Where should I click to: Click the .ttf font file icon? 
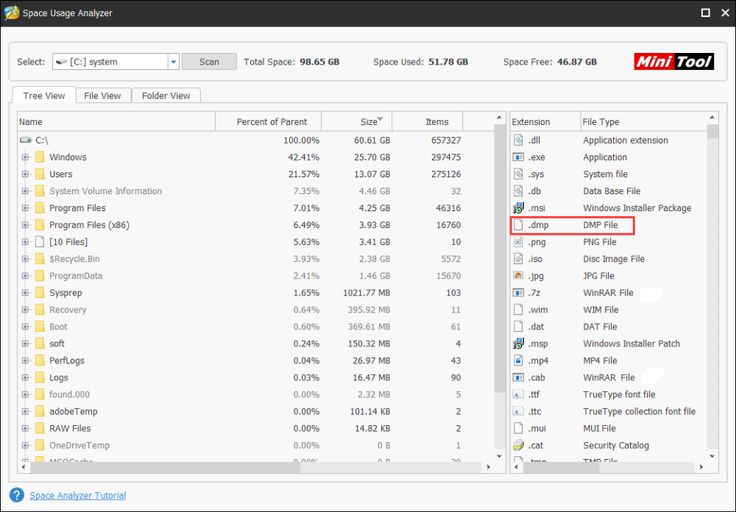pyautogui.click(x=518, y=394)
